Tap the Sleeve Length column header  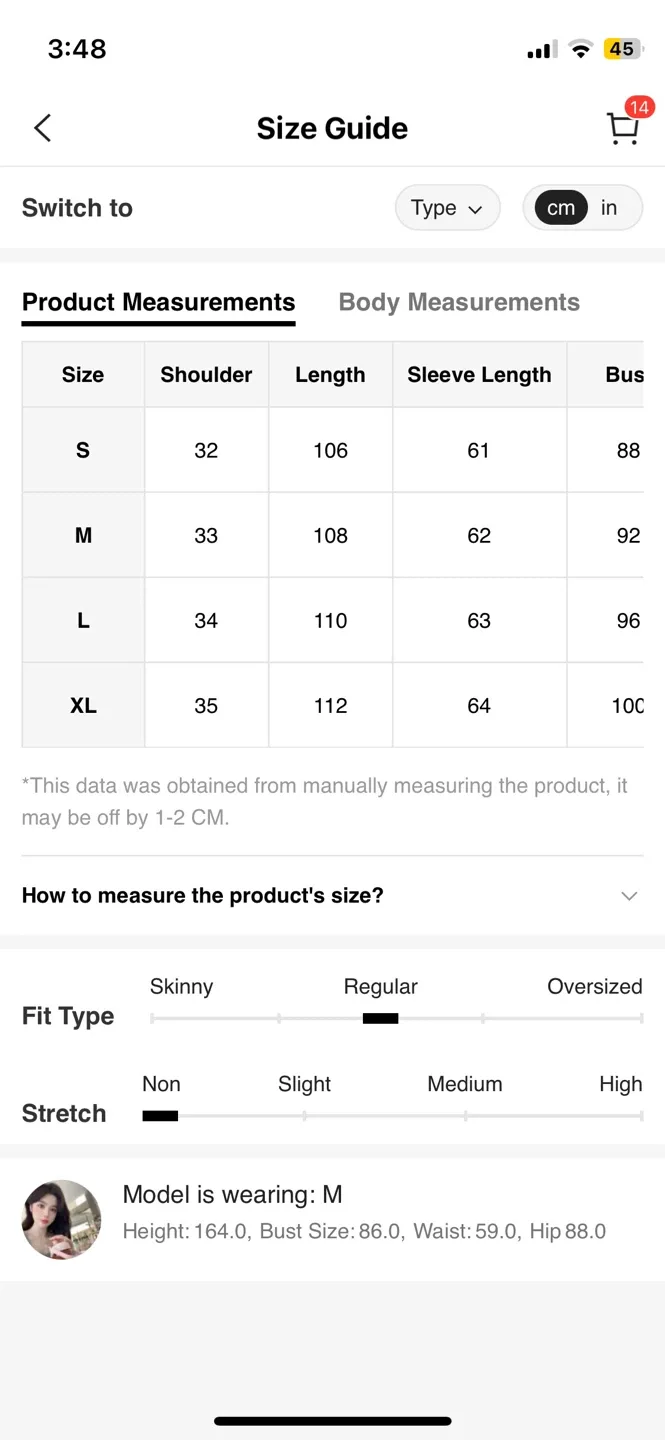479,375
